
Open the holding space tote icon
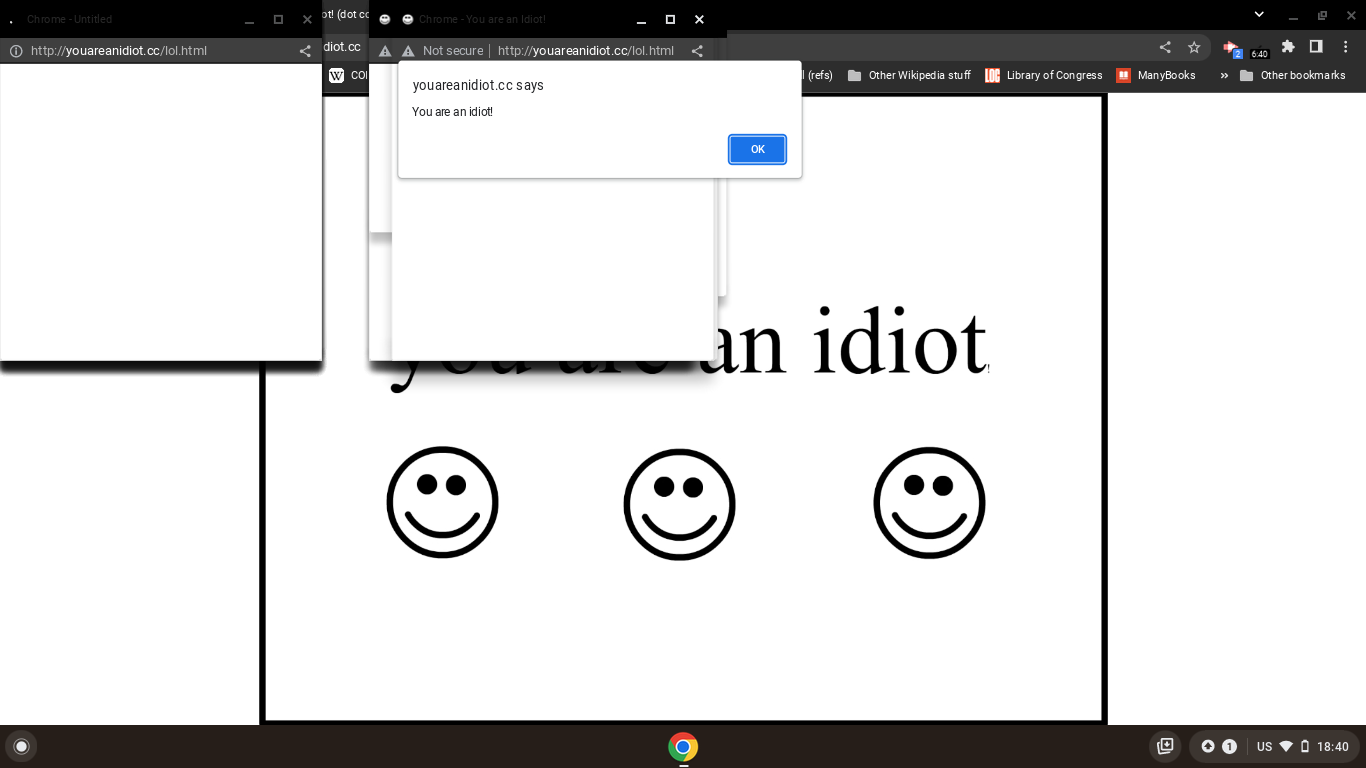pyautogui.click(x=1165, y=746)
